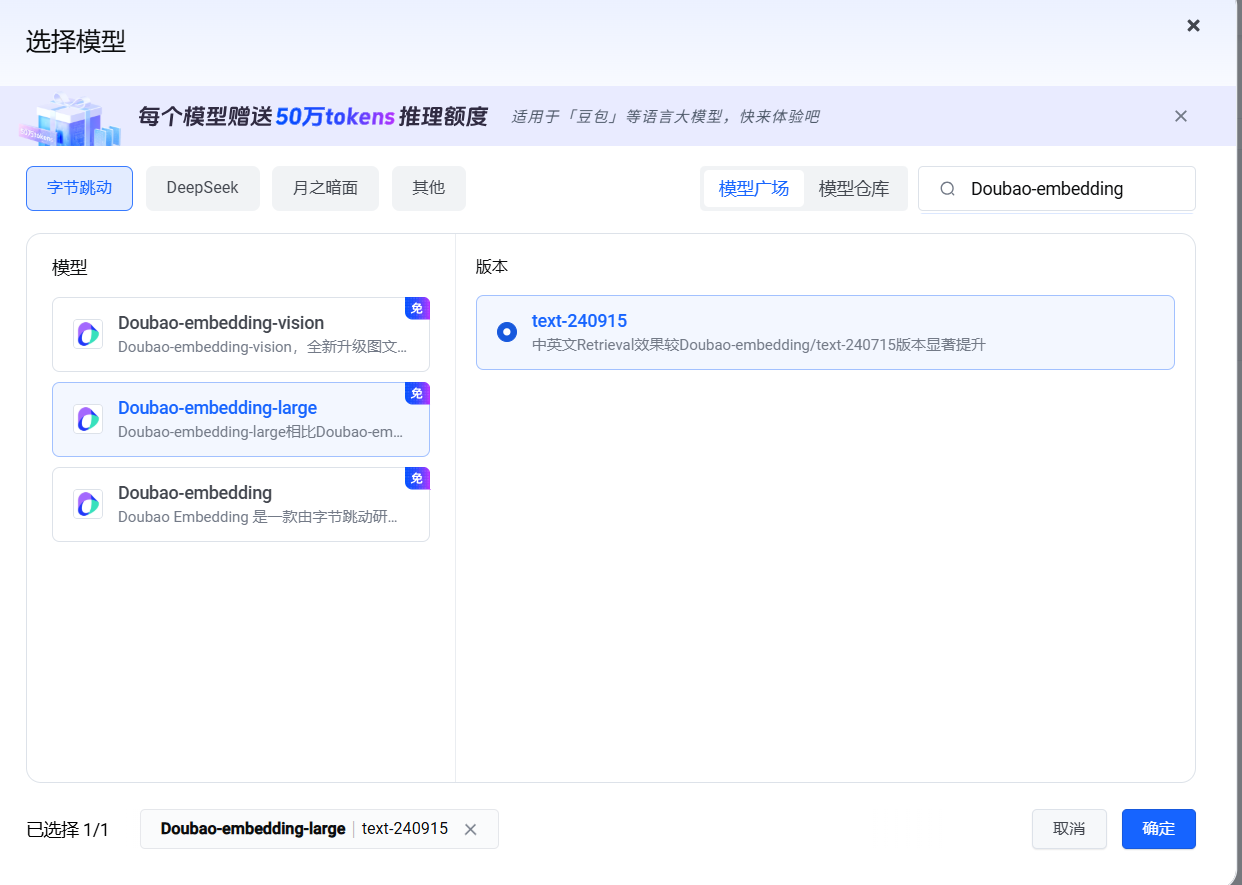Remove the selected Doubao-embedding-large text-240915 tag
This screenshot has width=1242, height=885.
471,829
